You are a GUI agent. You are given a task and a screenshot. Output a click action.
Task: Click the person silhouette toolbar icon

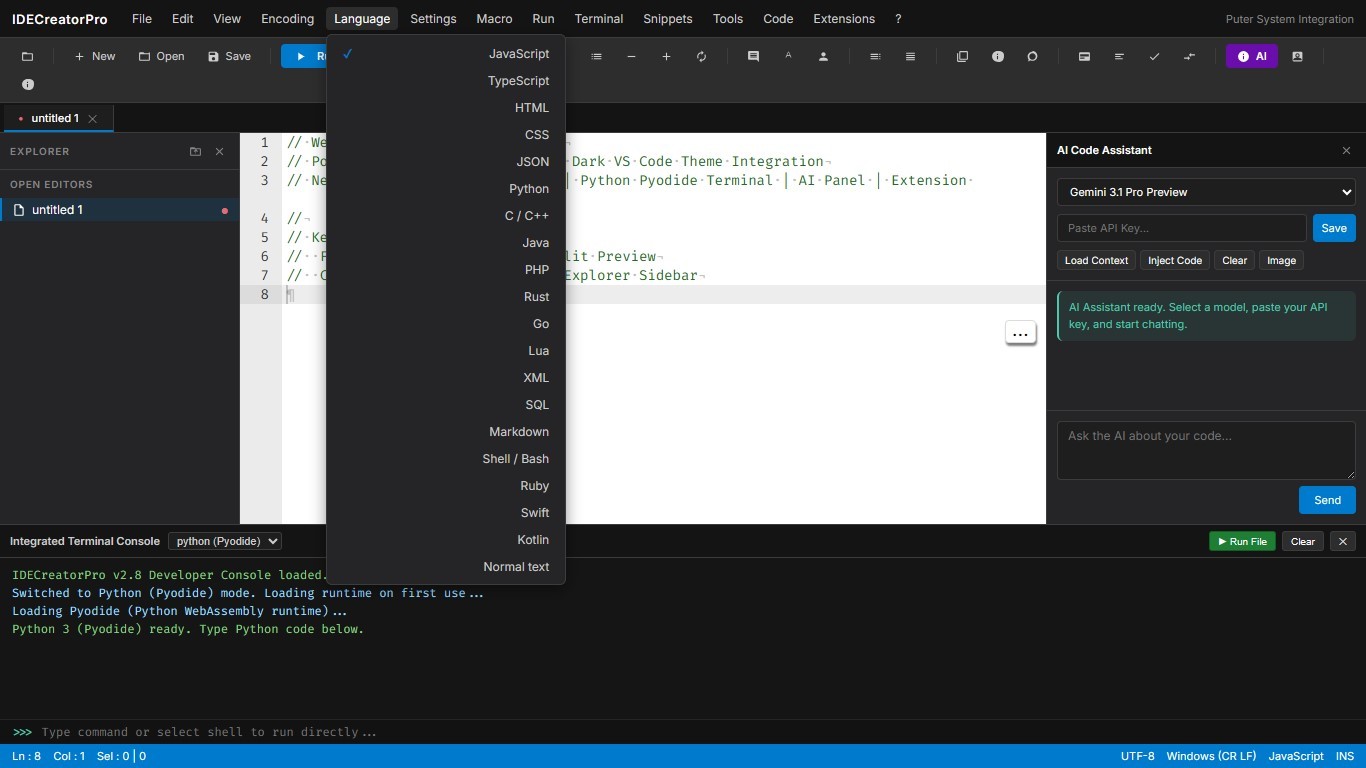point(823,57)
